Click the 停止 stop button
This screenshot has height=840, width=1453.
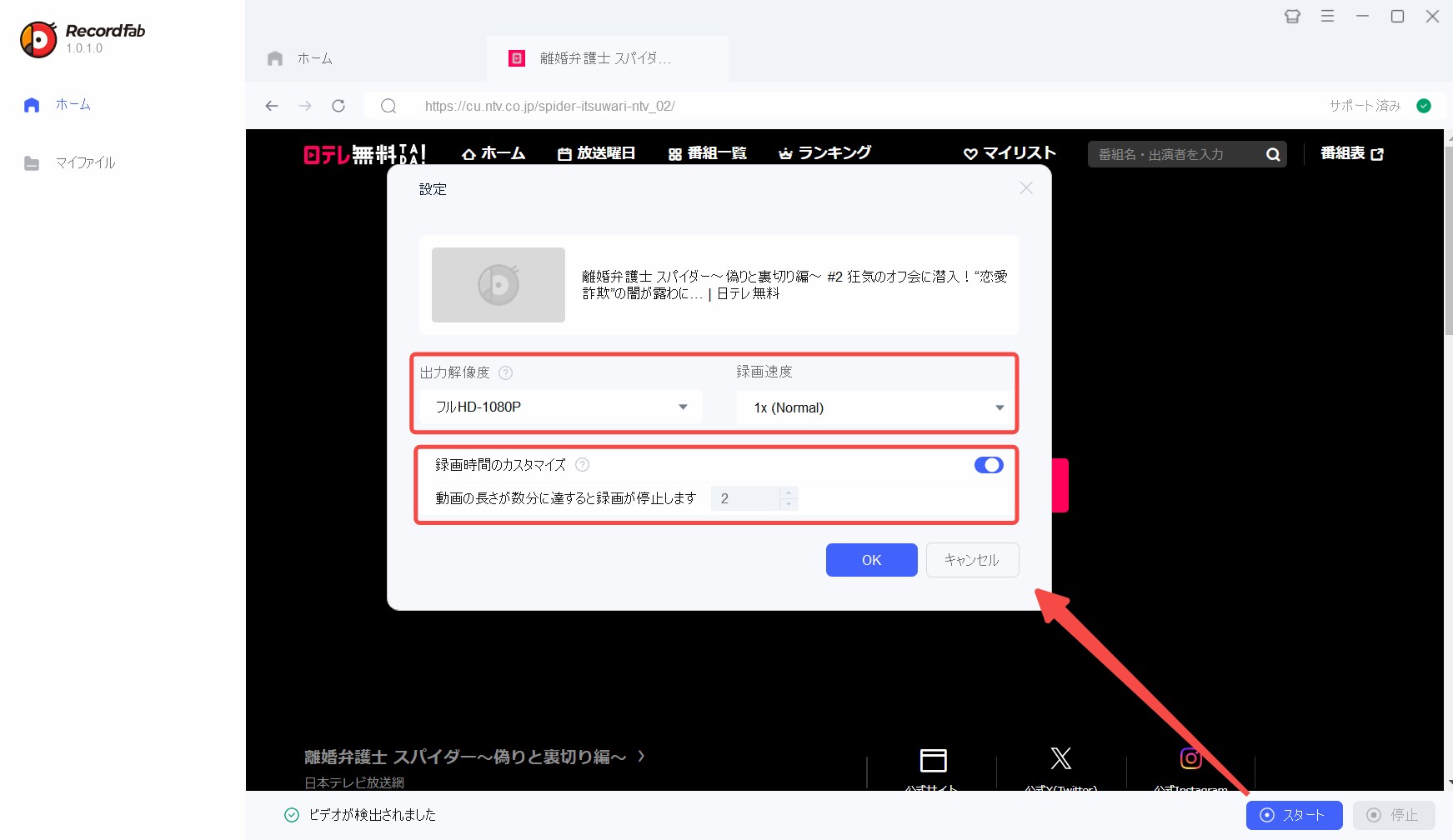[1393, 815]
